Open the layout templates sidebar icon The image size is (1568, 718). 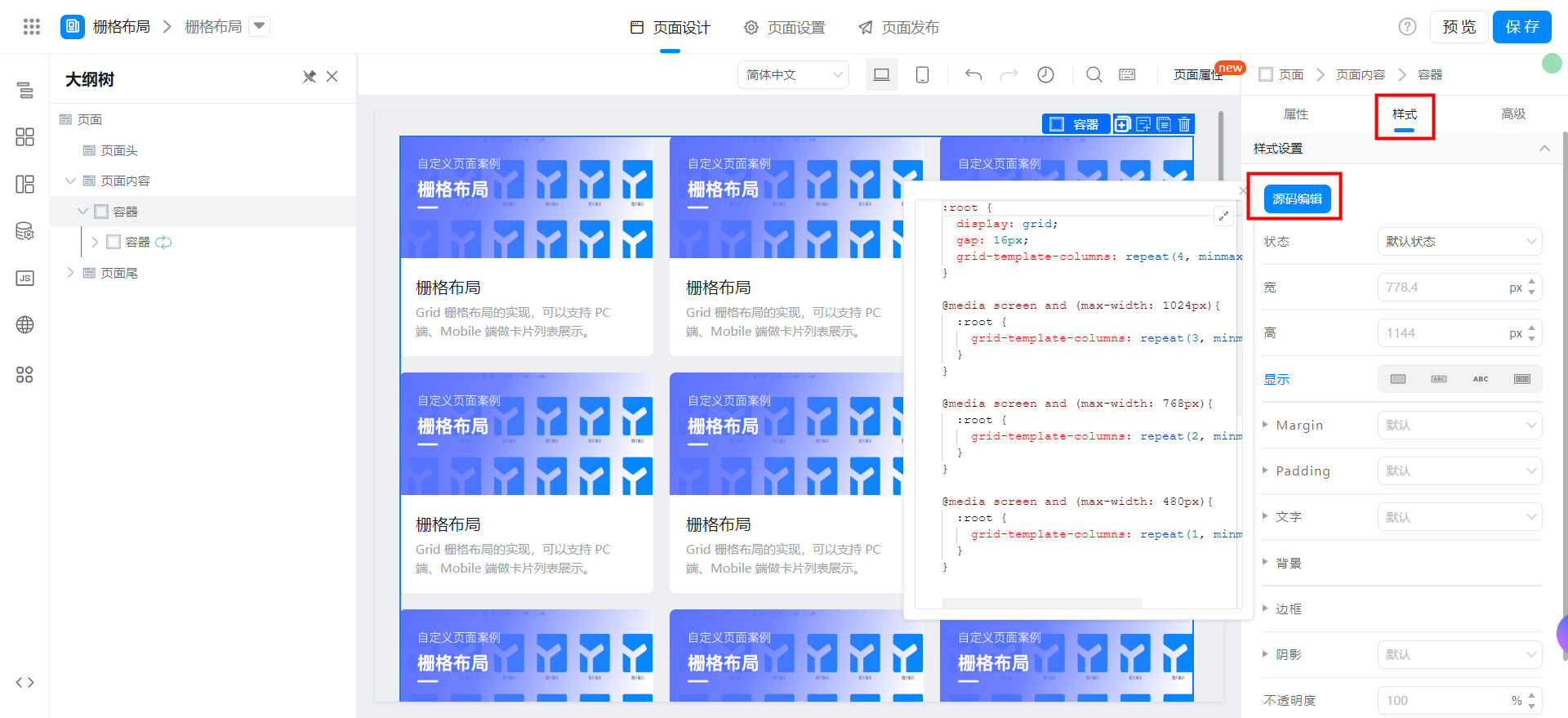click(24, 184)
